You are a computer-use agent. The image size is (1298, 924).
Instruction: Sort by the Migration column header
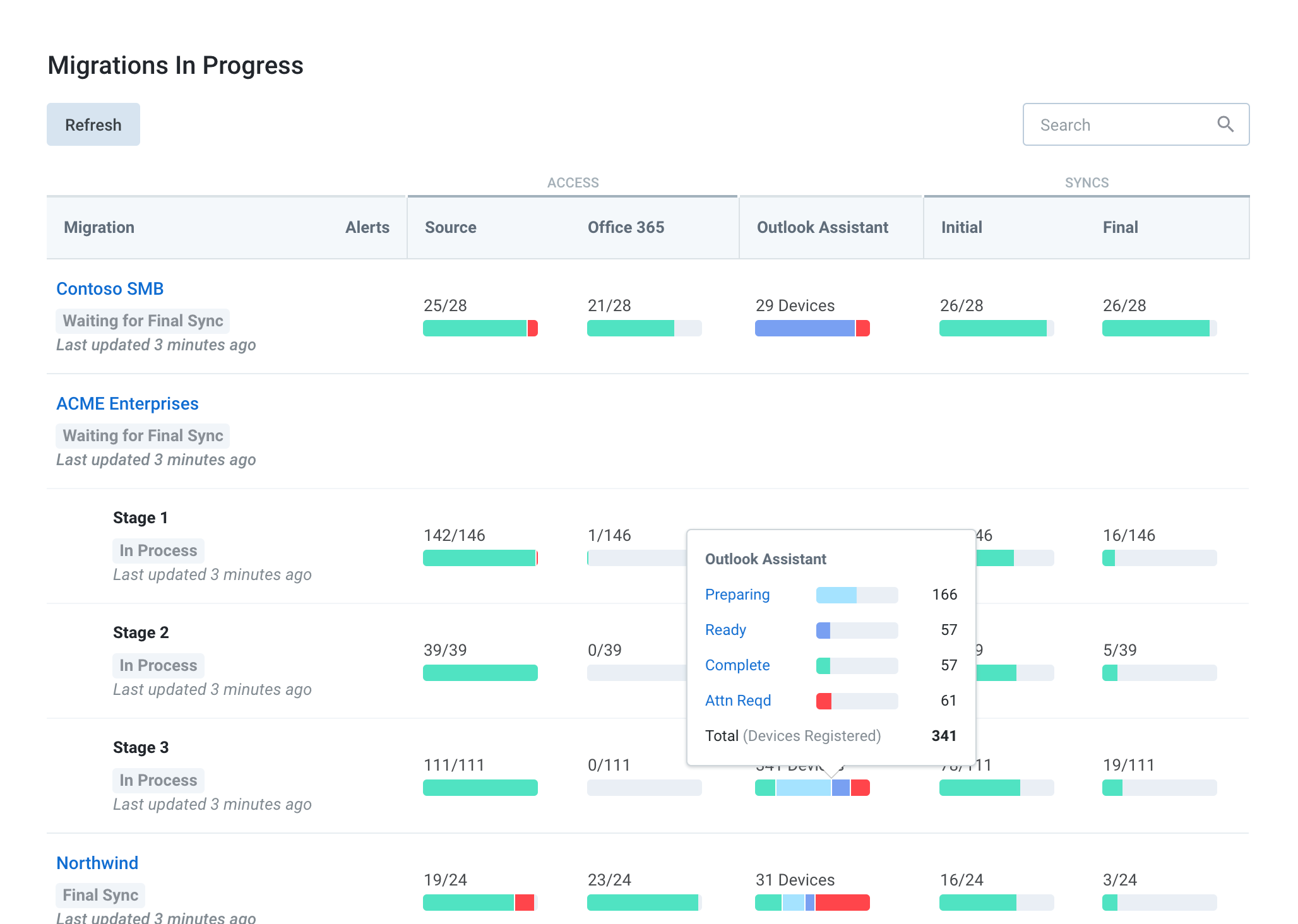[x=99, y=227]
